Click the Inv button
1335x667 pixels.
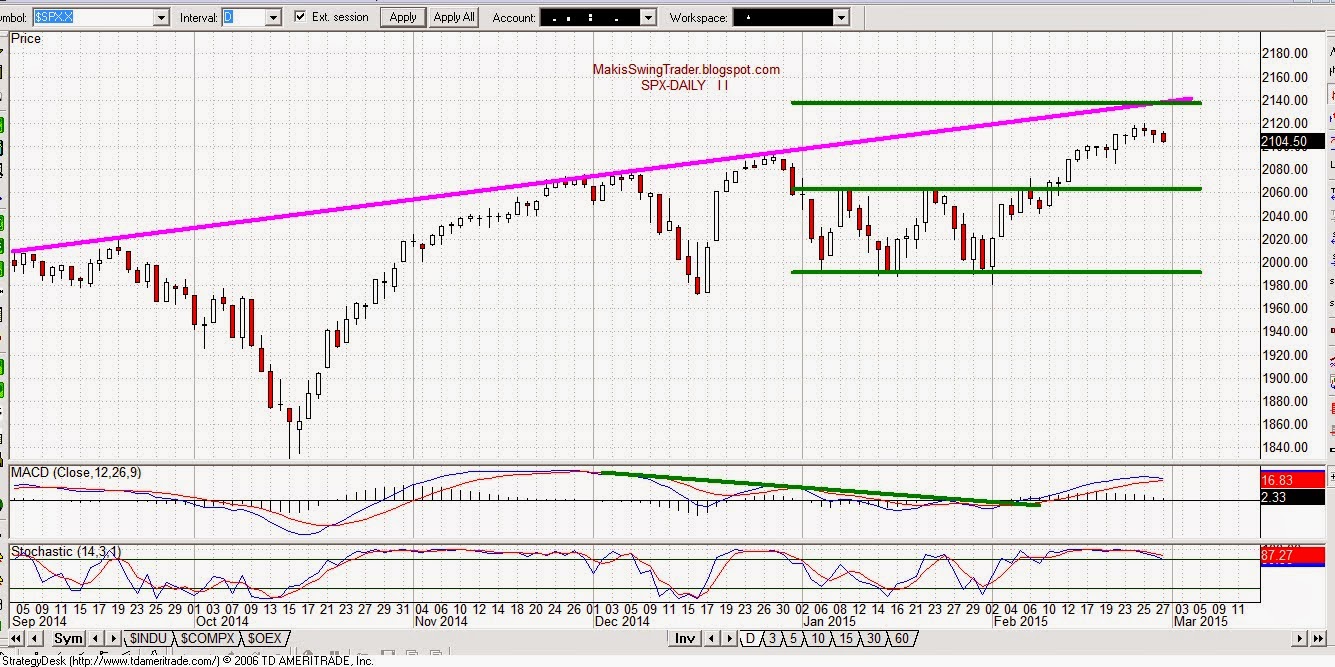pos(685,638)
